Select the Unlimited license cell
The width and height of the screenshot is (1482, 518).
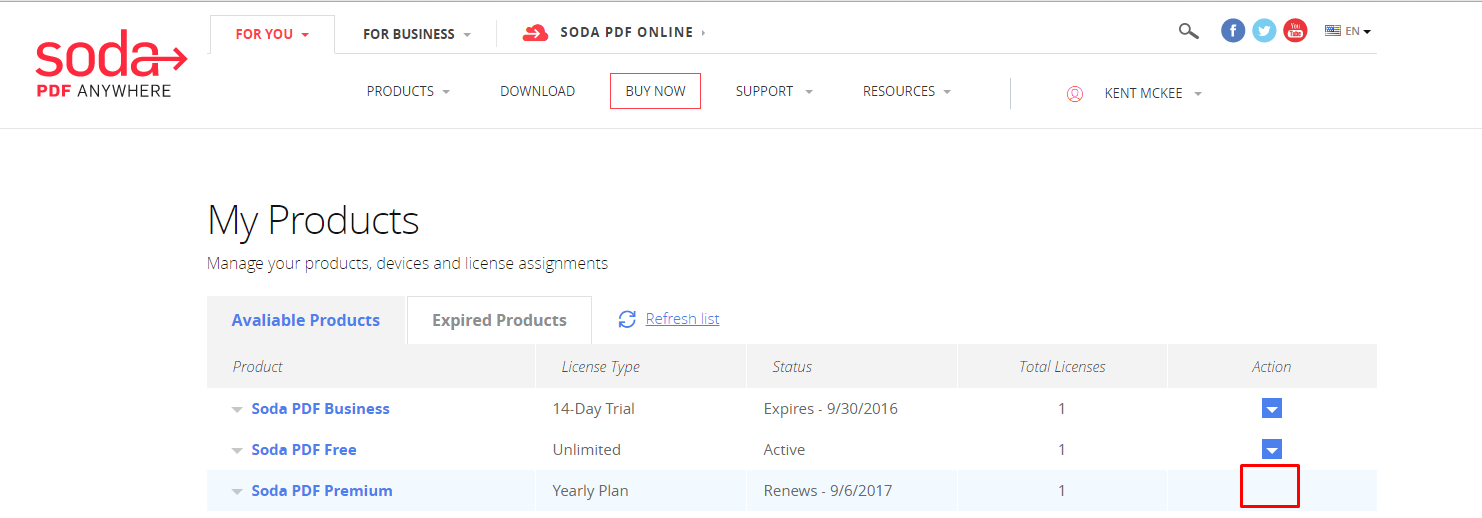(587, 449)
